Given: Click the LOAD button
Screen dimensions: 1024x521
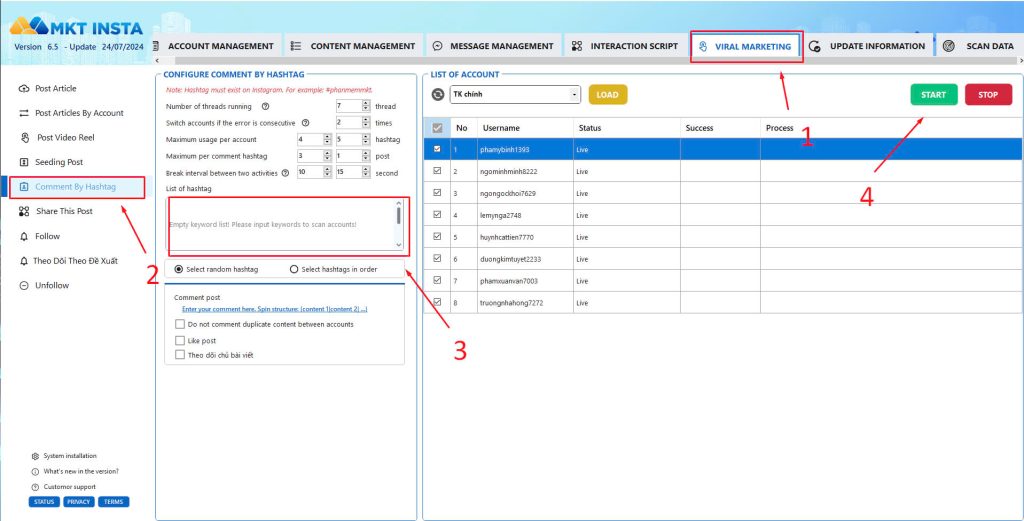Looking at the screenshot, I should click(607, 95).
